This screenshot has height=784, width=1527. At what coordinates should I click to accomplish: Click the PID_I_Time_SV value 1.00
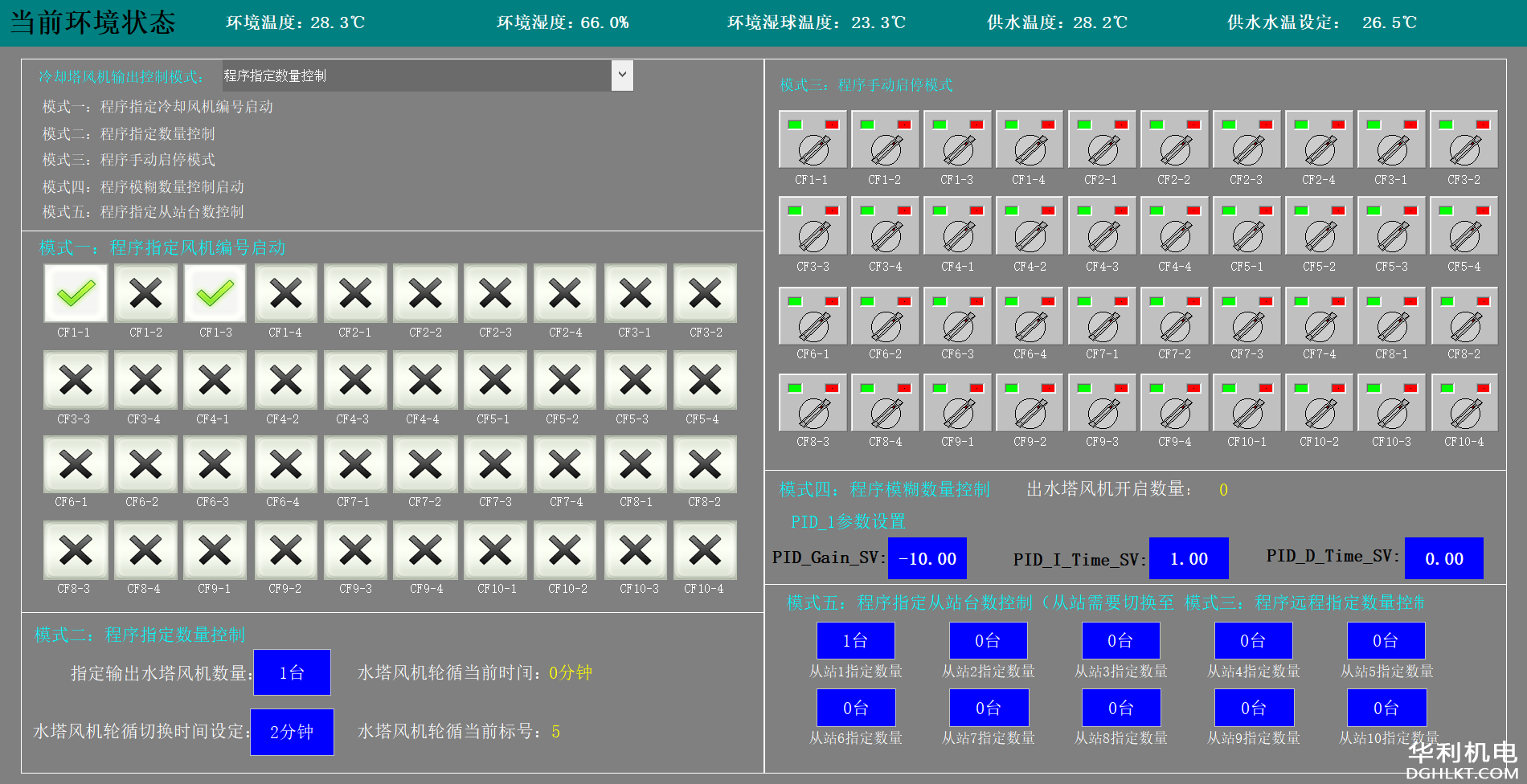tap(1189, 558)
